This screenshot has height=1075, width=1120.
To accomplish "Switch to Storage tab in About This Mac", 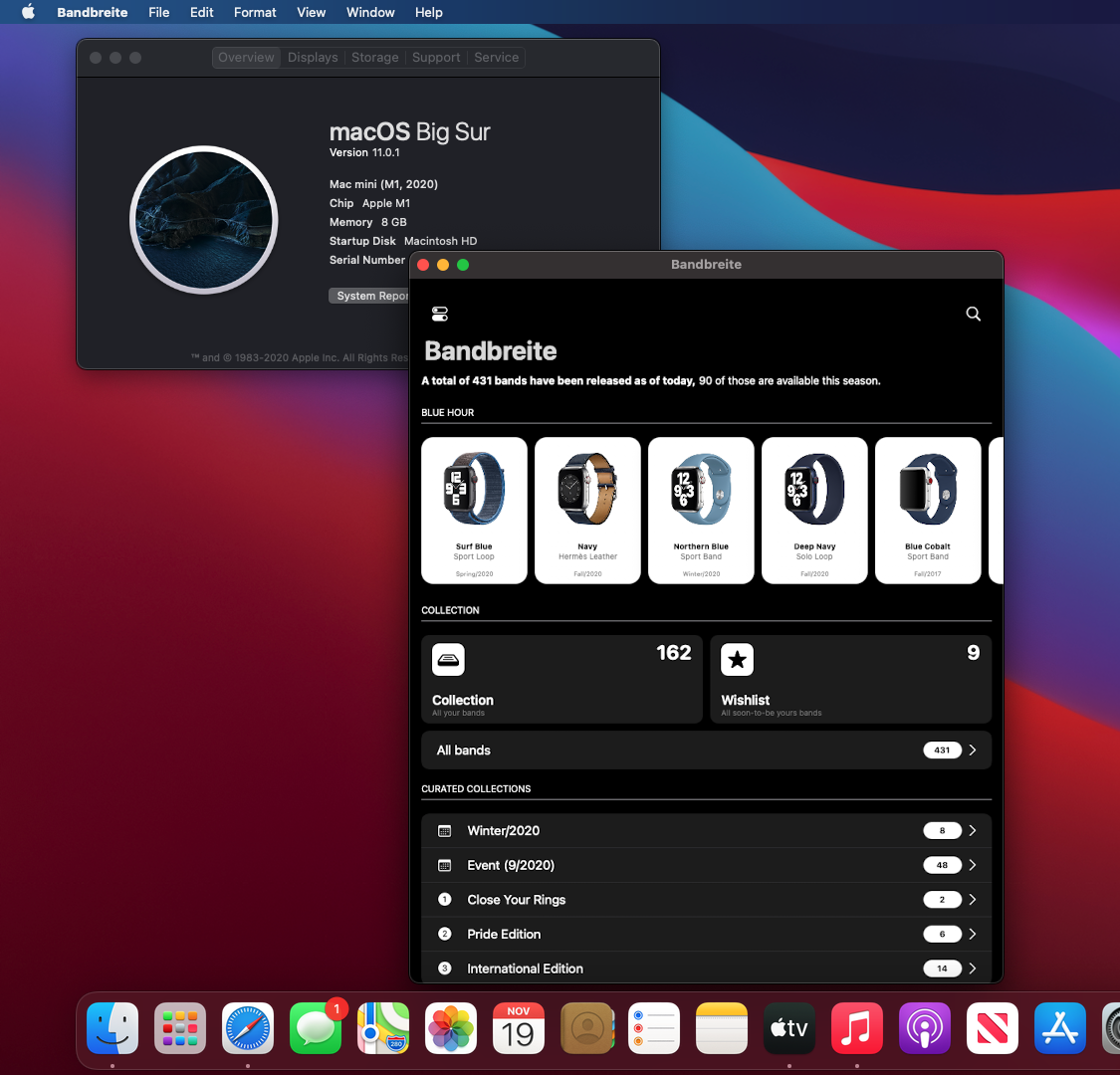I will 375,57.
